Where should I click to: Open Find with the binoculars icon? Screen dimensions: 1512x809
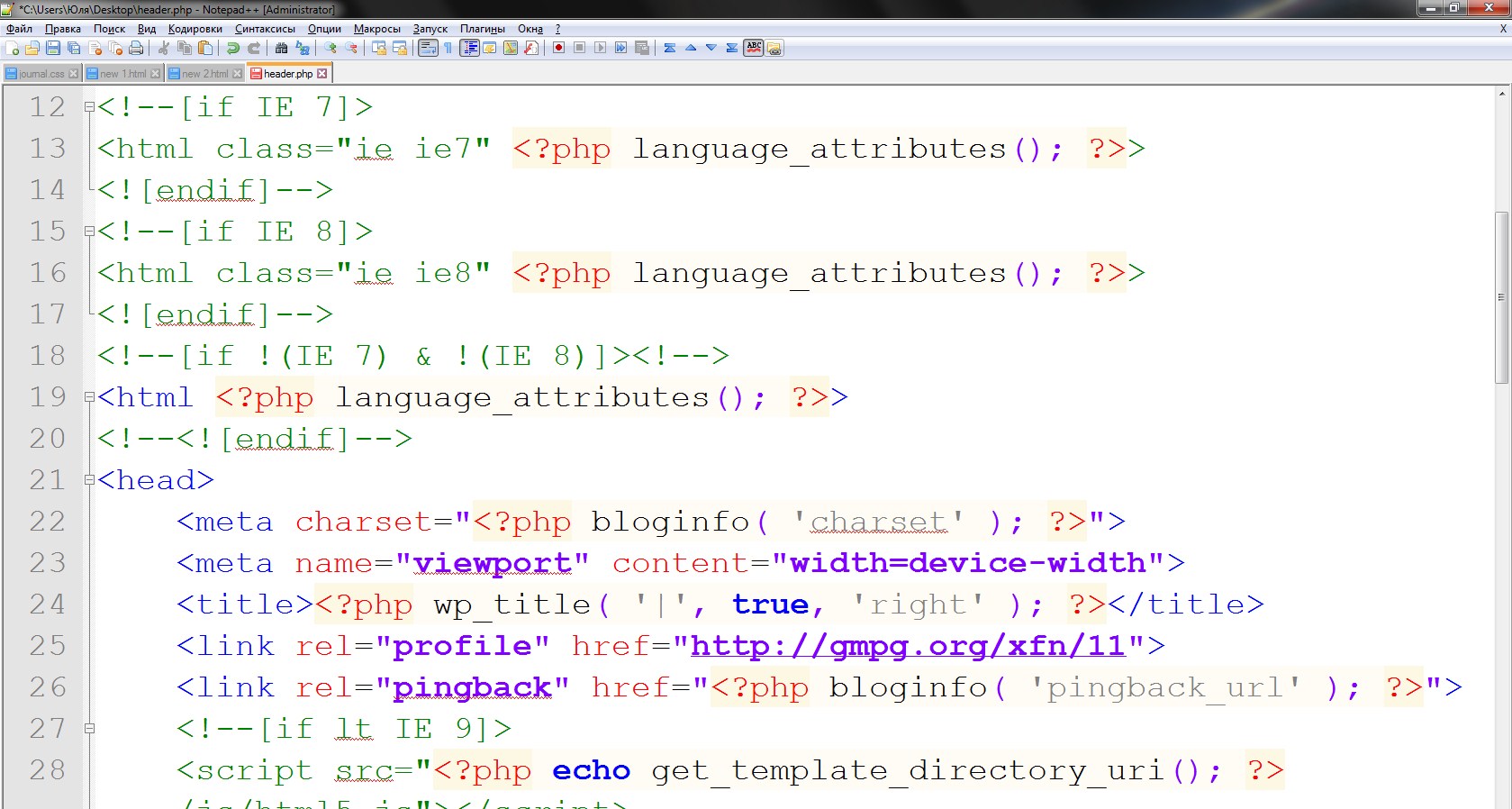pos(281,48)
